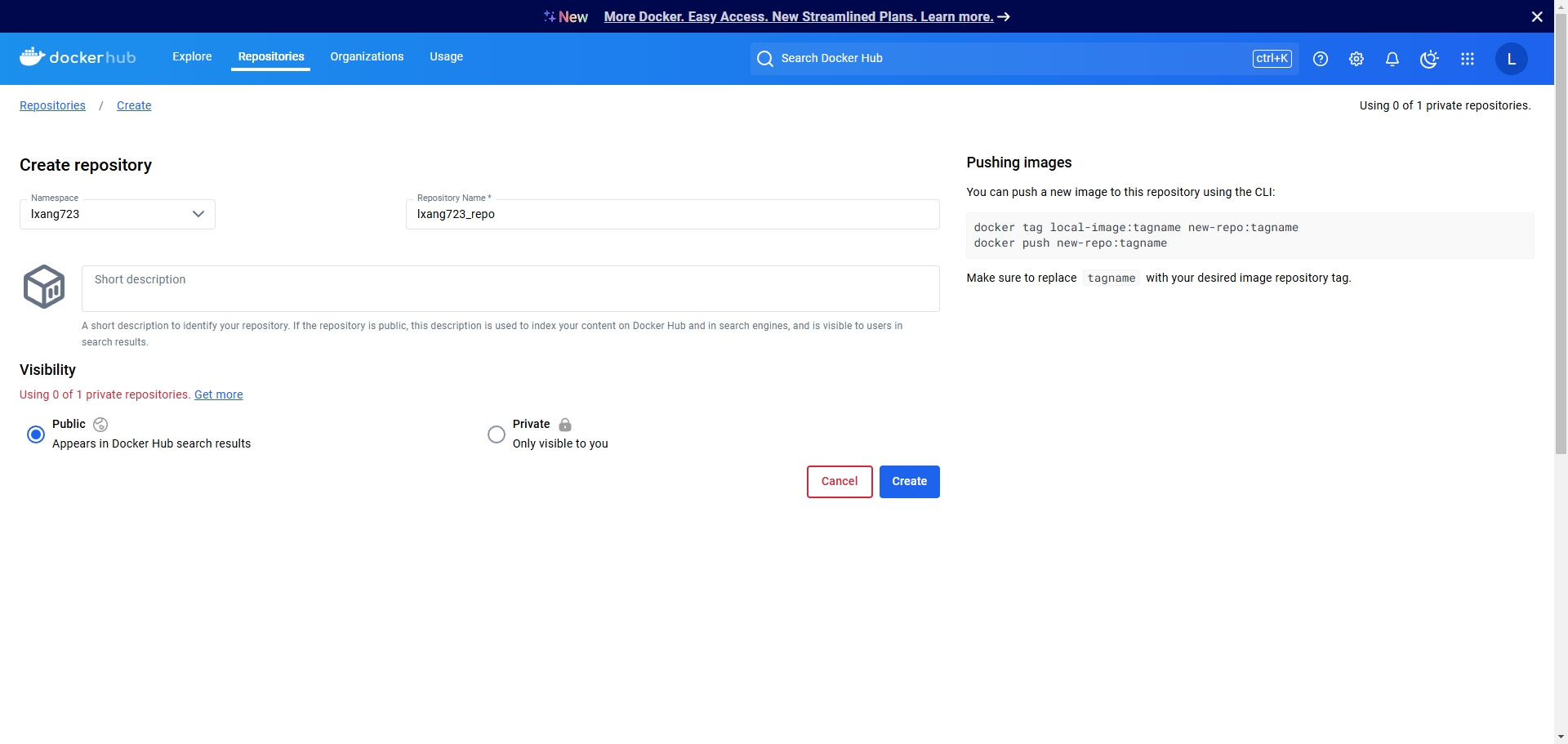This screenshot has width=1568, height=744.
Task: Follow the Create breadcrumb link
Action: (134, 105)
